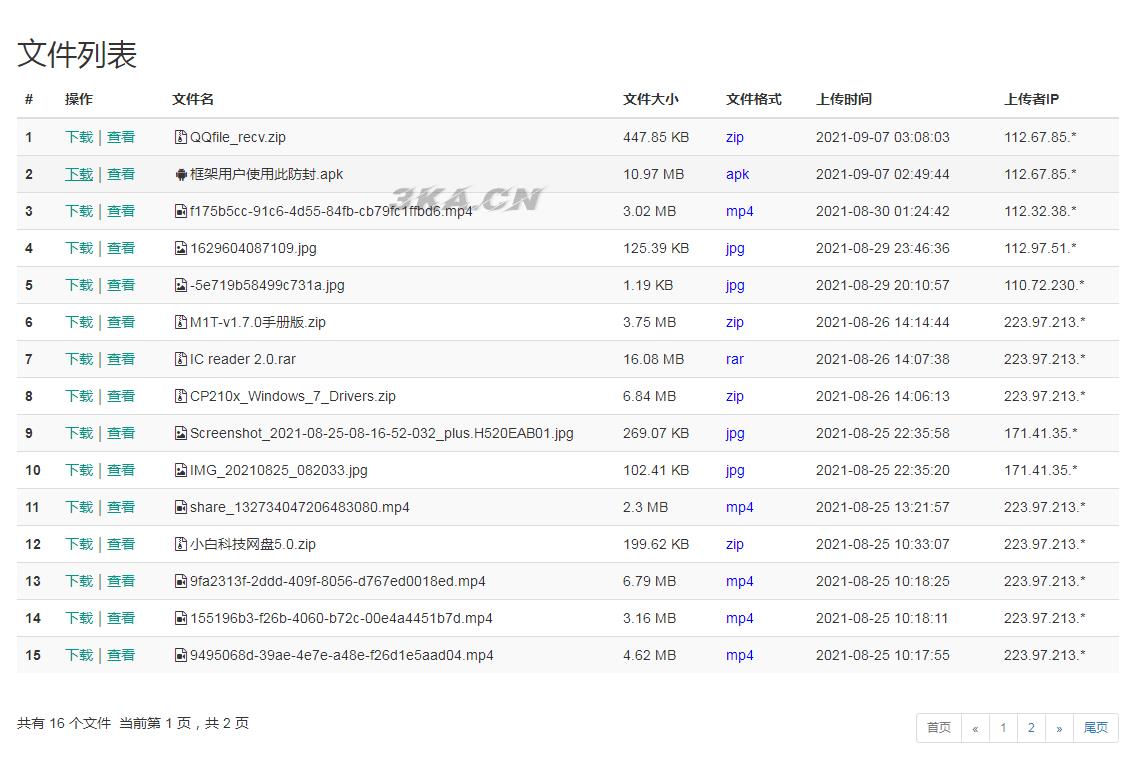Click the image icon beside 1629604087109.jpg
The height and width of the screenshot is (779, 1133).
point(181,248)
